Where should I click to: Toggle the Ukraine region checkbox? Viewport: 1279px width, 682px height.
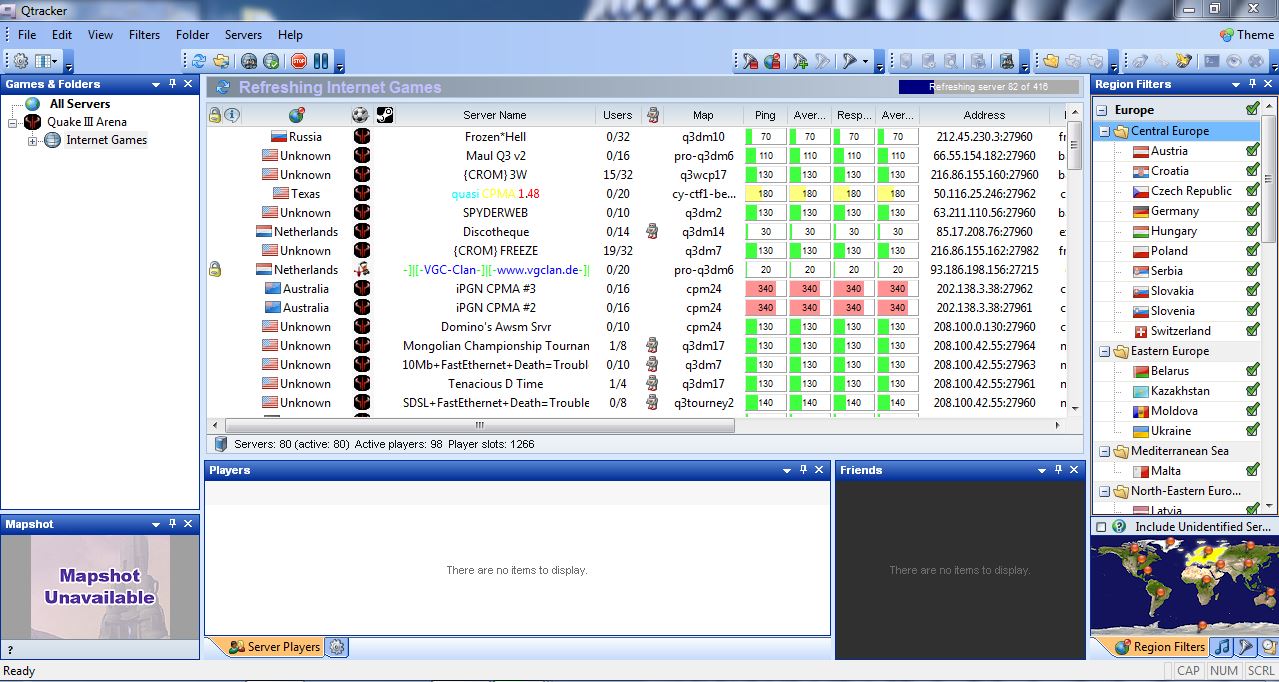coord(1252,431)
